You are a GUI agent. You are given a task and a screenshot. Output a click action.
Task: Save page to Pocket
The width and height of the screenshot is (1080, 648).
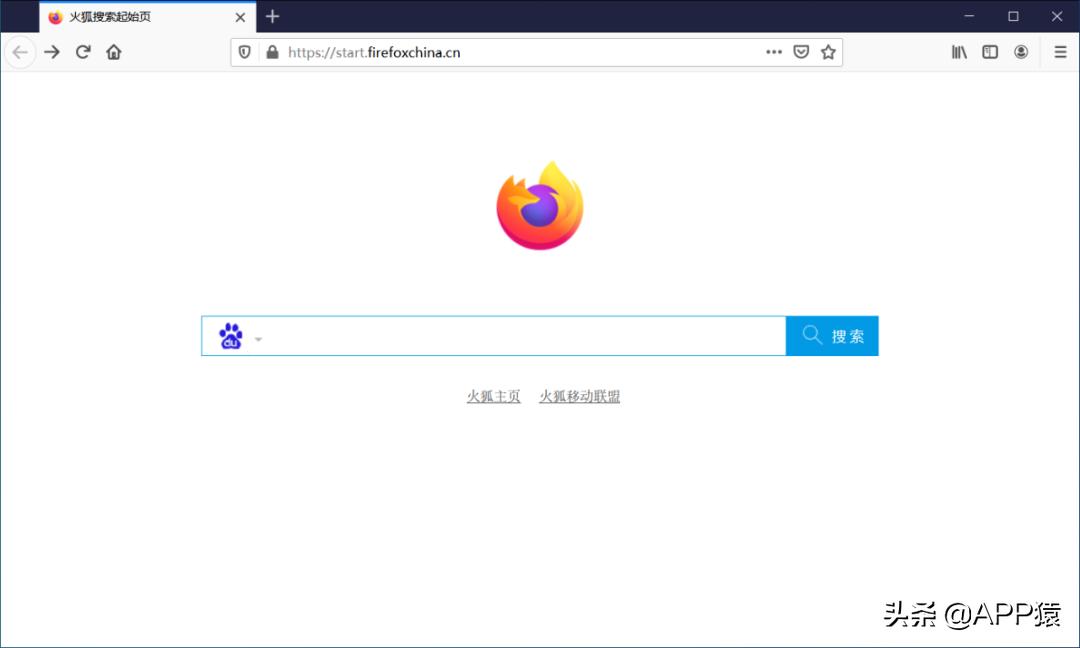[x=801, y=52]
